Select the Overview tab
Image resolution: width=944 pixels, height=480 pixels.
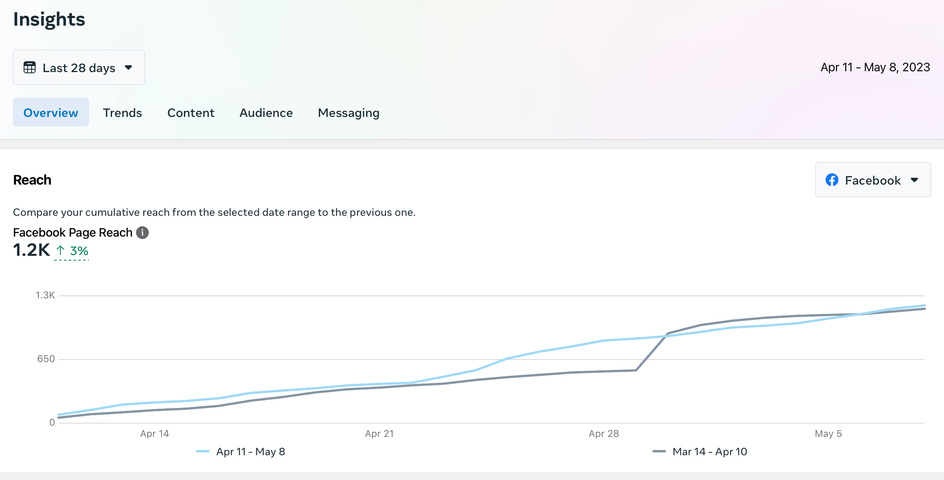51,113
